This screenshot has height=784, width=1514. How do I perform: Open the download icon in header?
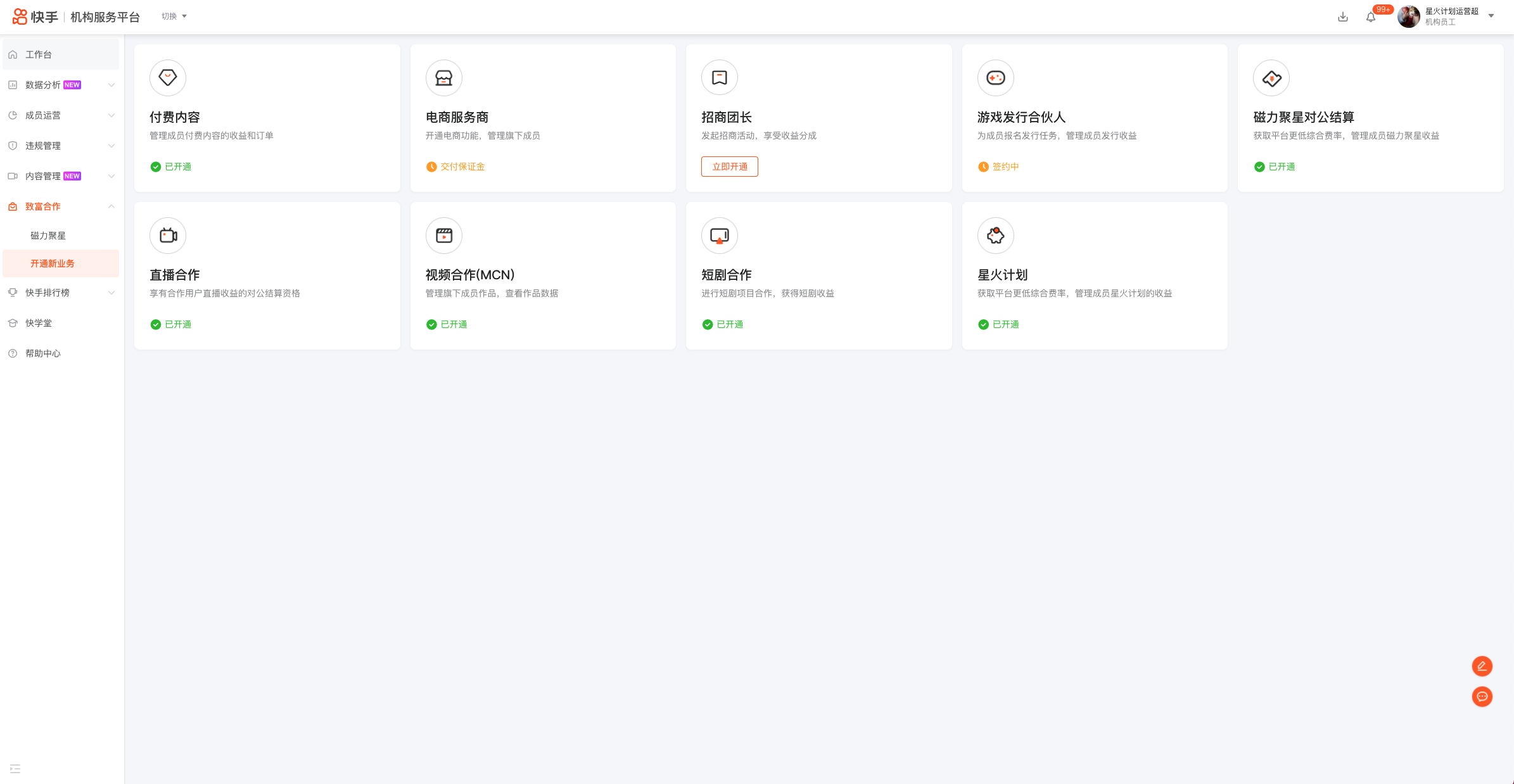tap(1342, 16)
